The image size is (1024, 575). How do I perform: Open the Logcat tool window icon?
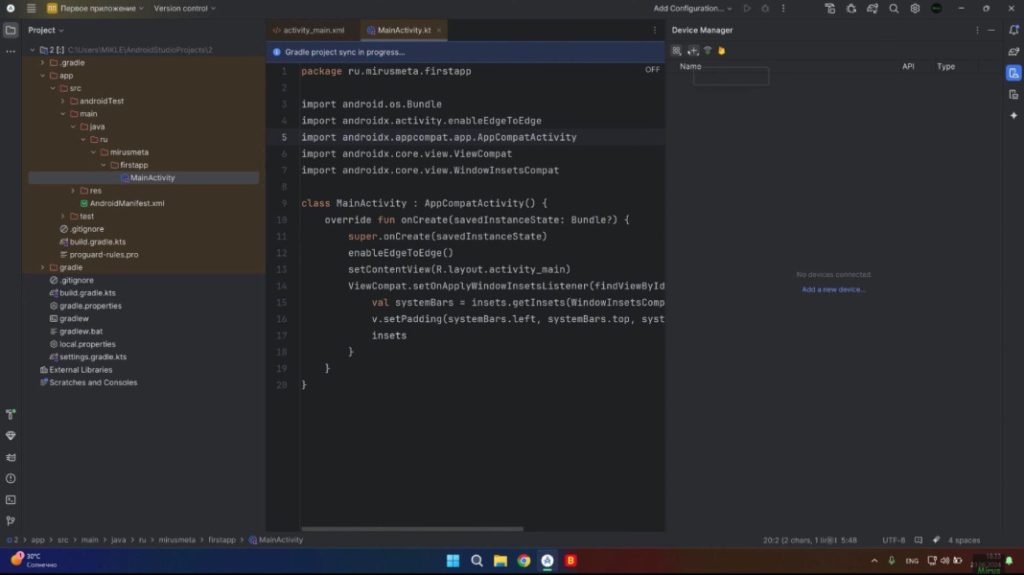coord(11,457)
